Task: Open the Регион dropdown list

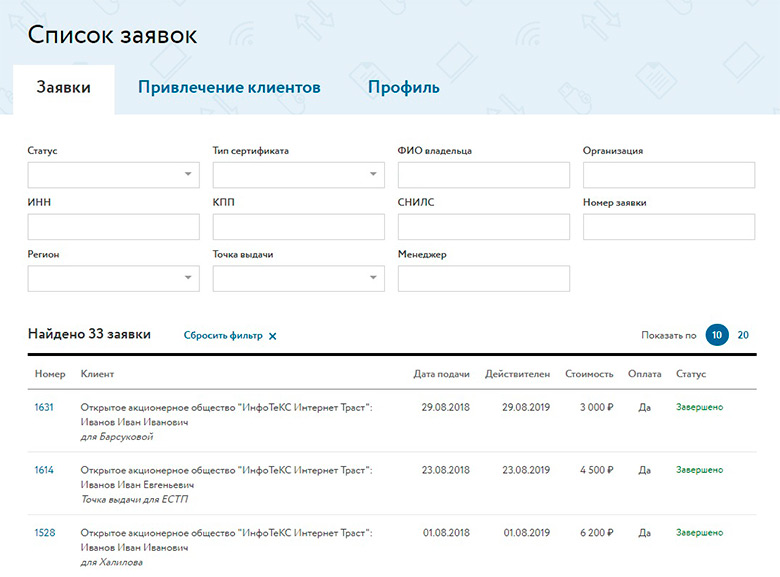Action: [x=113, y=278]
